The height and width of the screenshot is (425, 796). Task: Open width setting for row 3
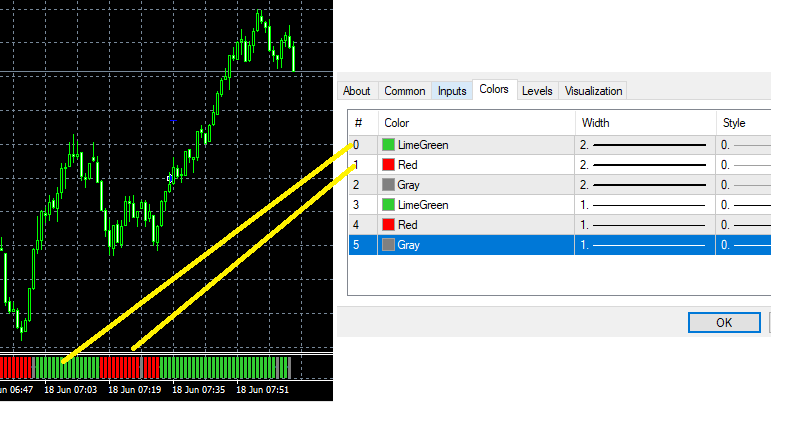point(645,205)
